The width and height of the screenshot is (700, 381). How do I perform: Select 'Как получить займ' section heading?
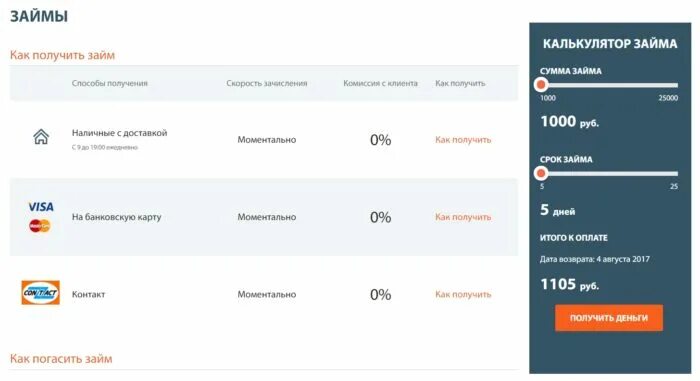(62, 55)
